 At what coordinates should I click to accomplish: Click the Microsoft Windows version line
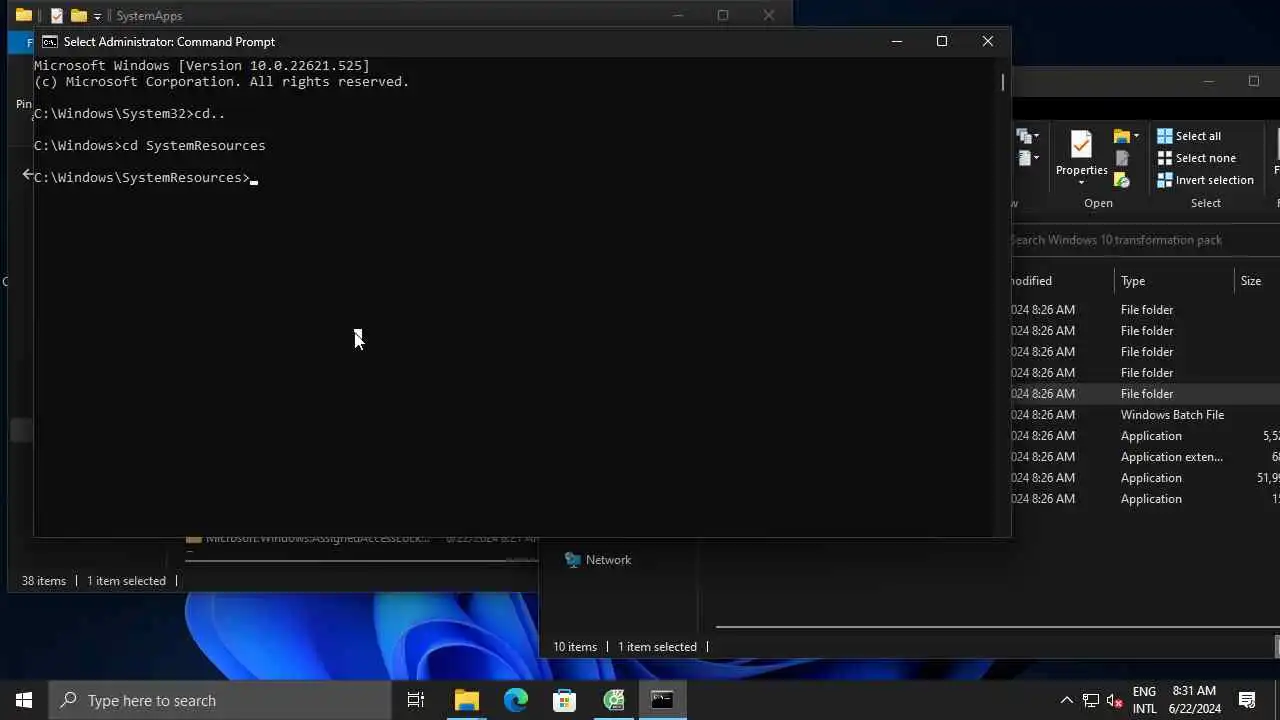(202, 66)
